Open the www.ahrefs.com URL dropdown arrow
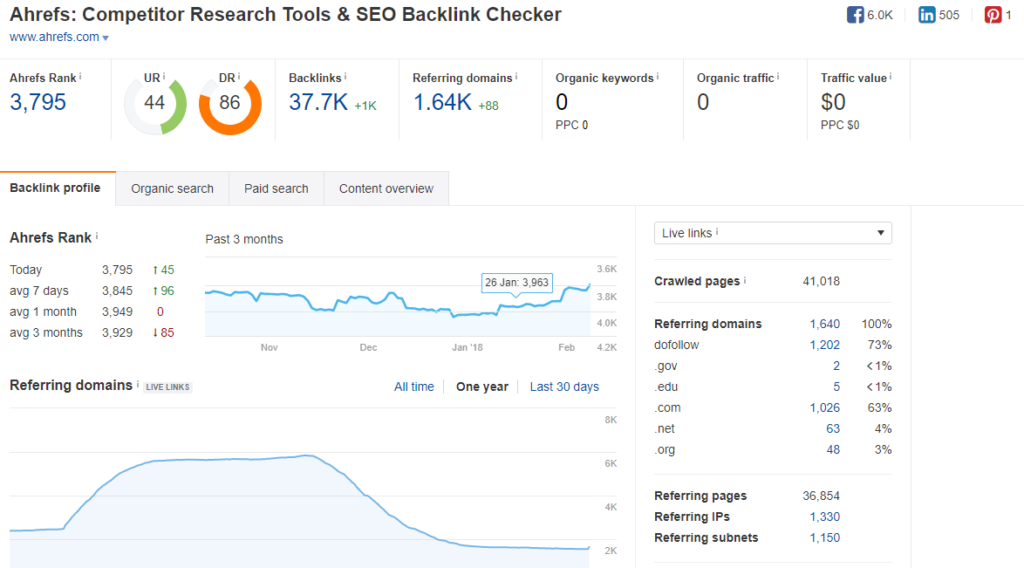The height and width of the screenshot is (568, 1024). click(x=106, y=38)
